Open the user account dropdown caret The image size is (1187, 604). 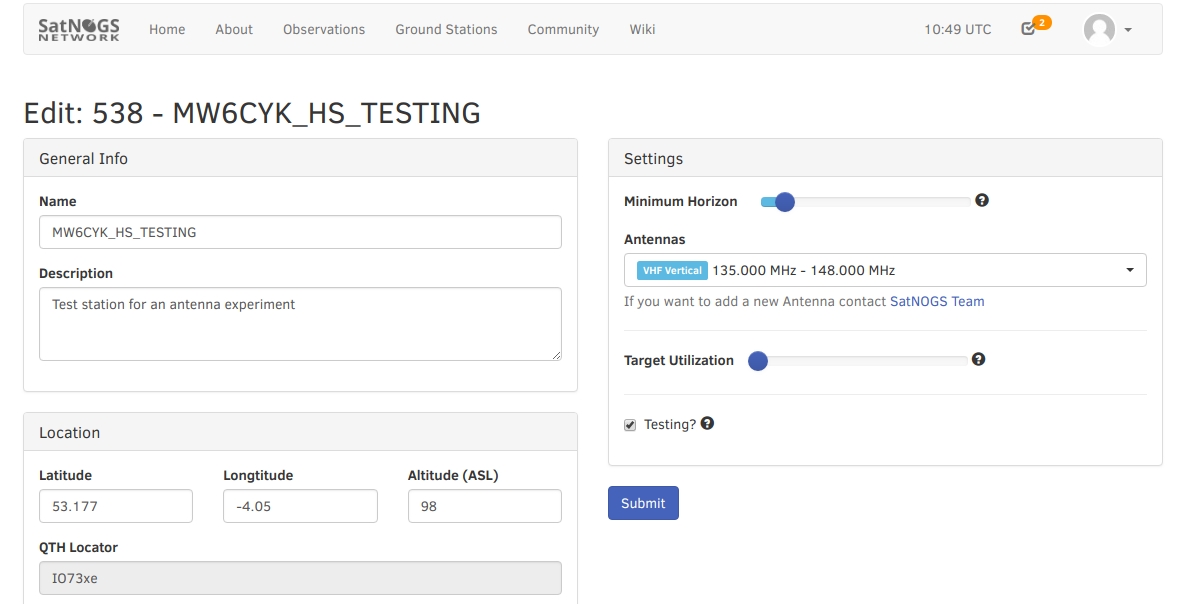(x=1128, y=30)
